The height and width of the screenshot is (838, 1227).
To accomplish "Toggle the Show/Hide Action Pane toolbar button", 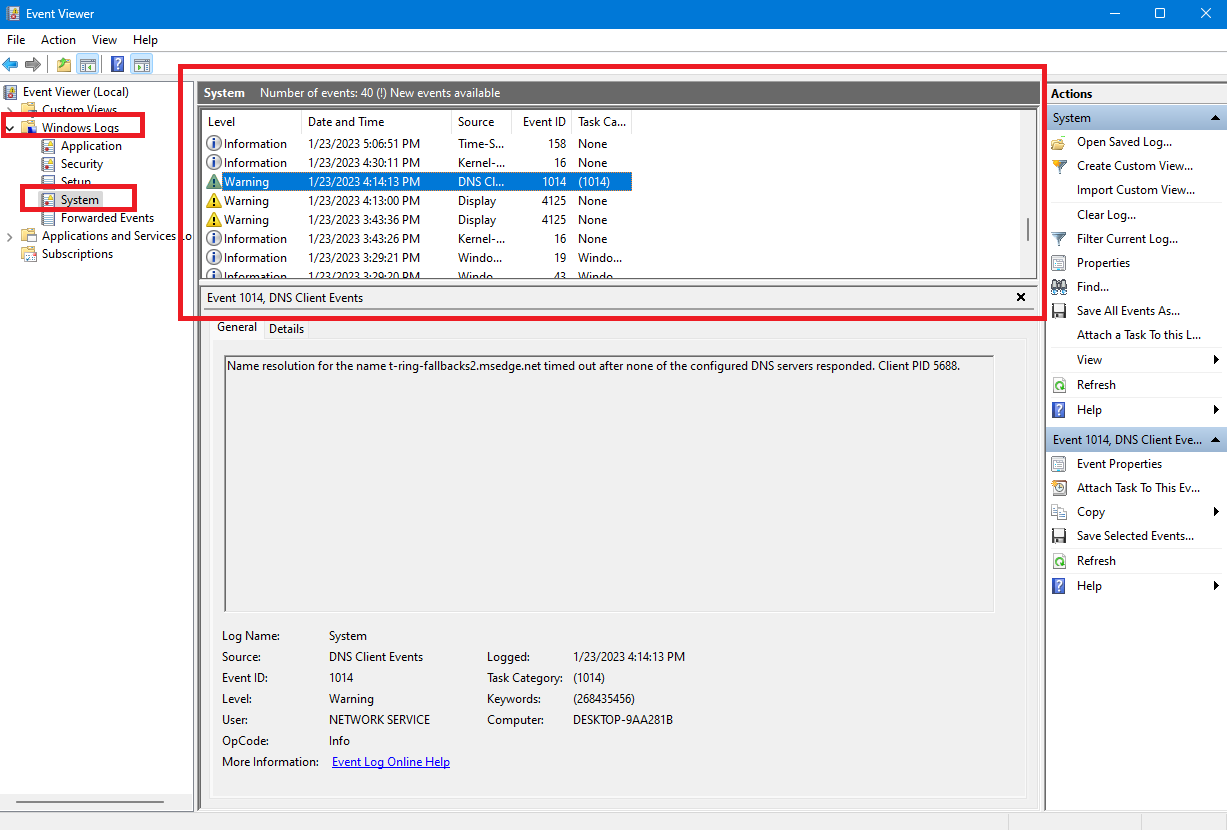I will [x=142, y=65].
